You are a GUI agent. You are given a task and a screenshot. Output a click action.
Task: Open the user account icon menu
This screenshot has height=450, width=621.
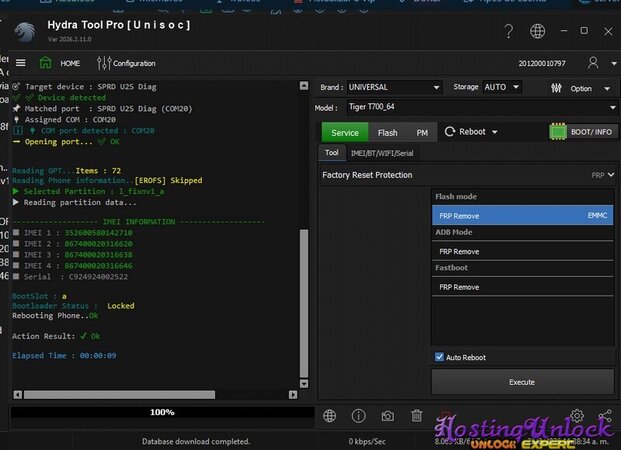(593, 63)
